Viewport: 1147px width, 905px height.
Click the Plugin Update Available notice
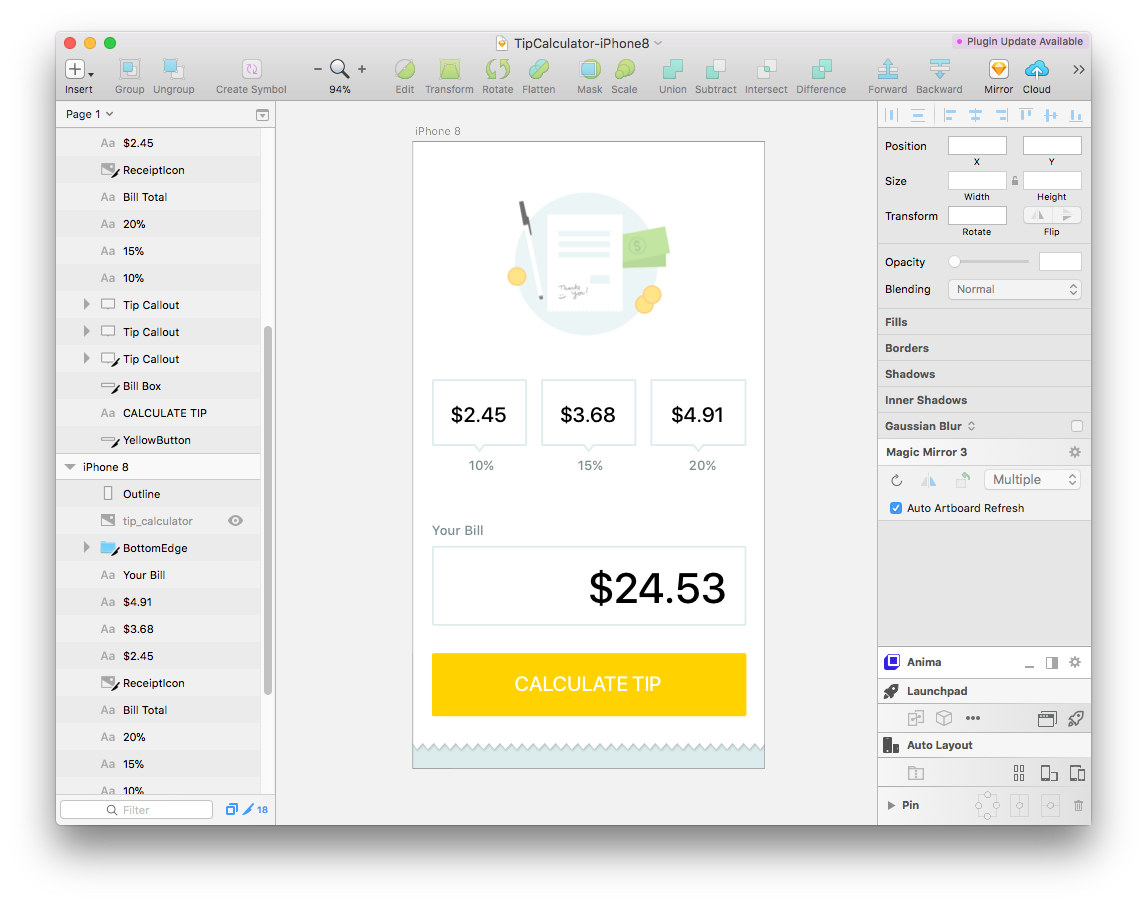tap(1019, 42)
